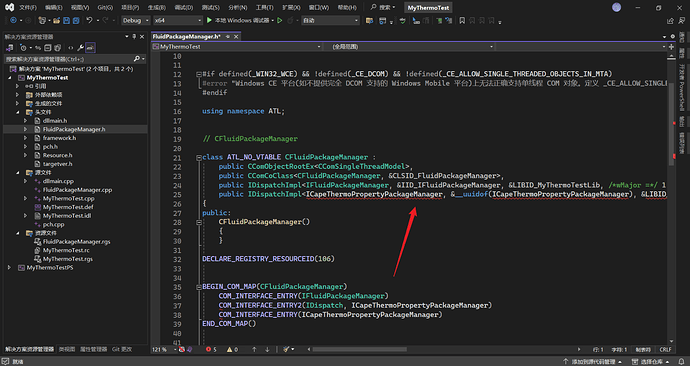Click the Collapse All icon in solution explorer

pyautogui.click(x=48, y=48)
